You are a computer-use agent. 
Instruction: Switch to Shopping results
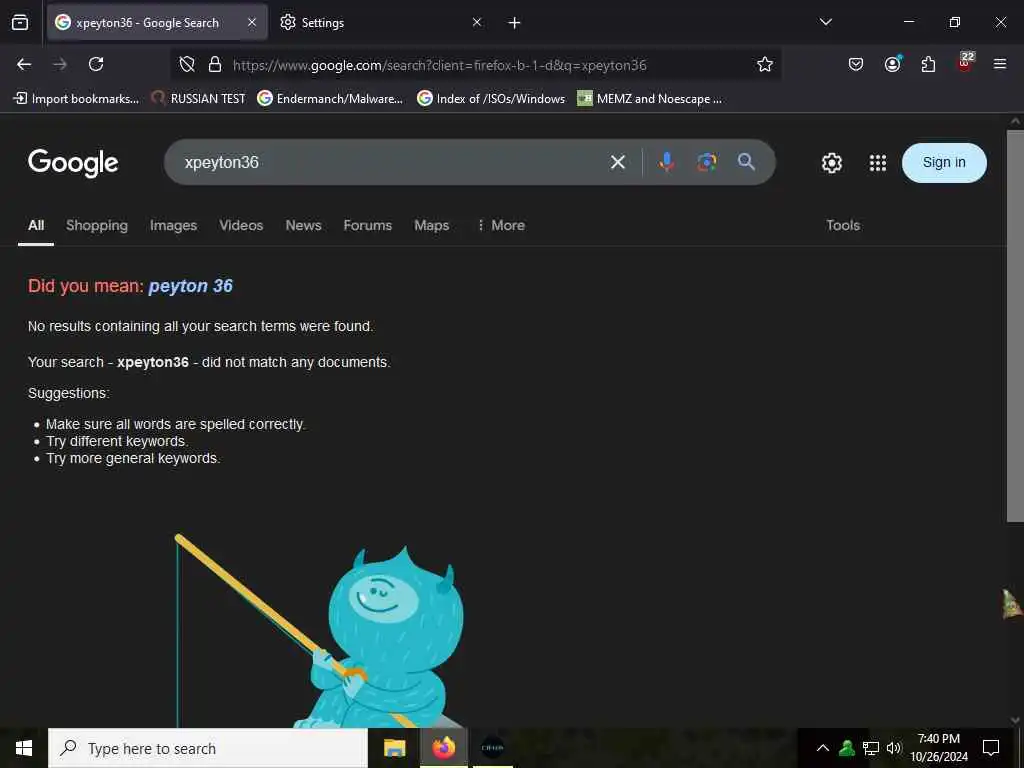[97, 225]
